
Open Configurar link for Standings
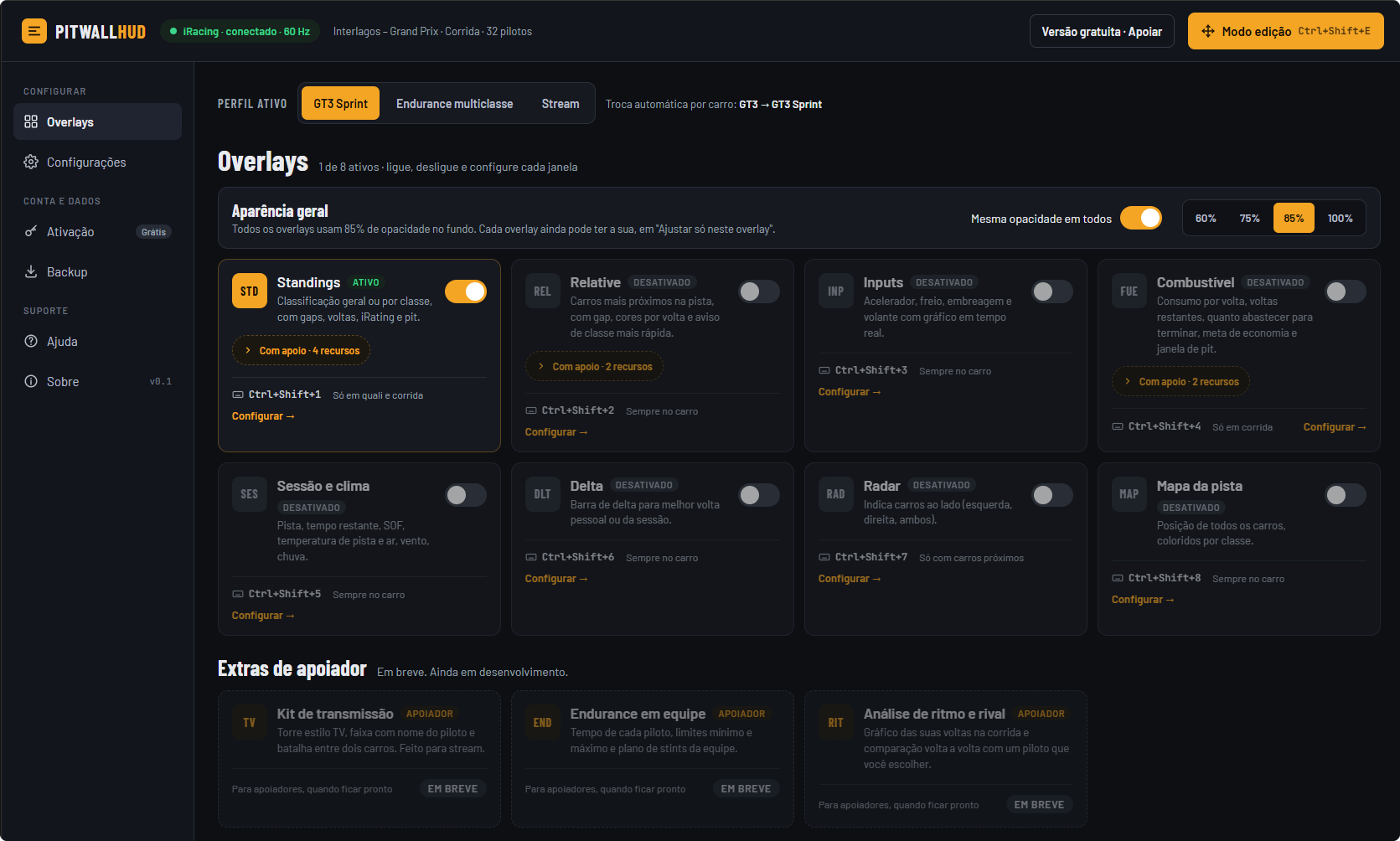[x=263, y=416]
